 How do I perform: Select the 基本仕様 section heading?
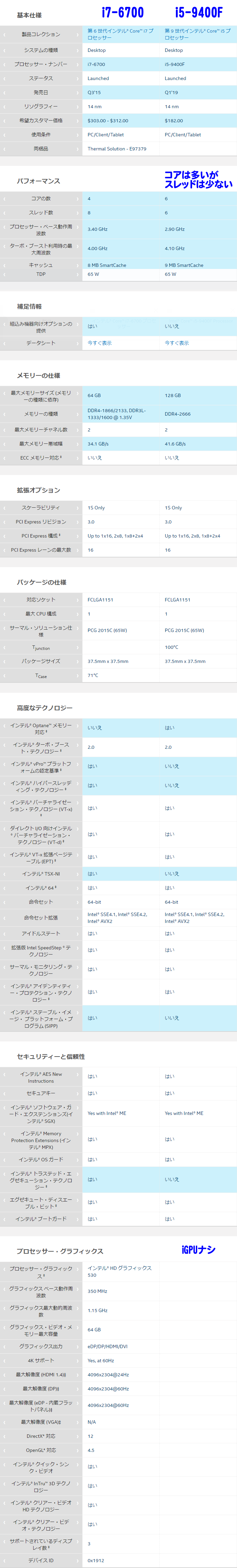click(29, 15)
